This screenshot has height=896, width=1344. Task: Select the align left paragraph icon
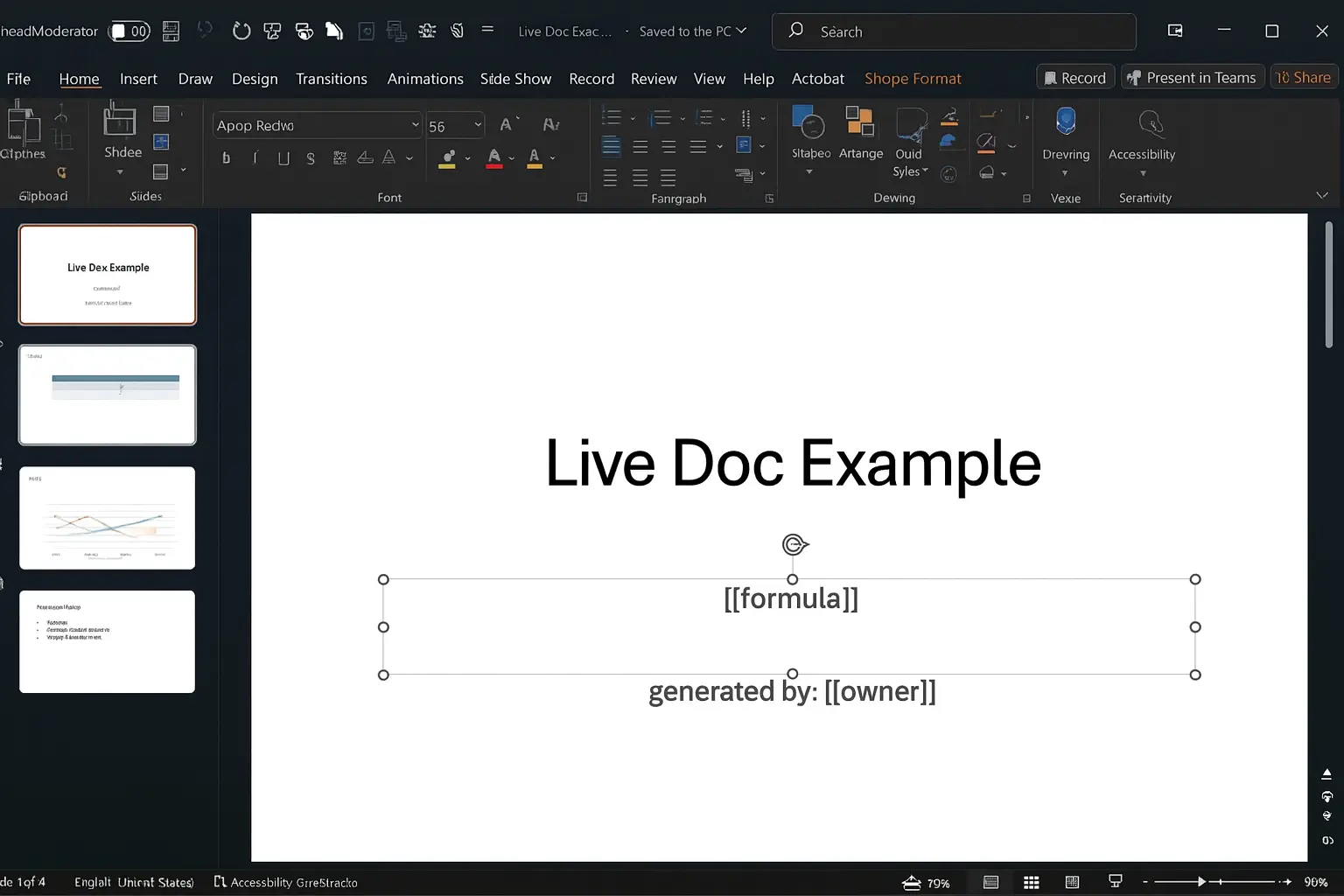pyautogui.click(x=610, y=146)
